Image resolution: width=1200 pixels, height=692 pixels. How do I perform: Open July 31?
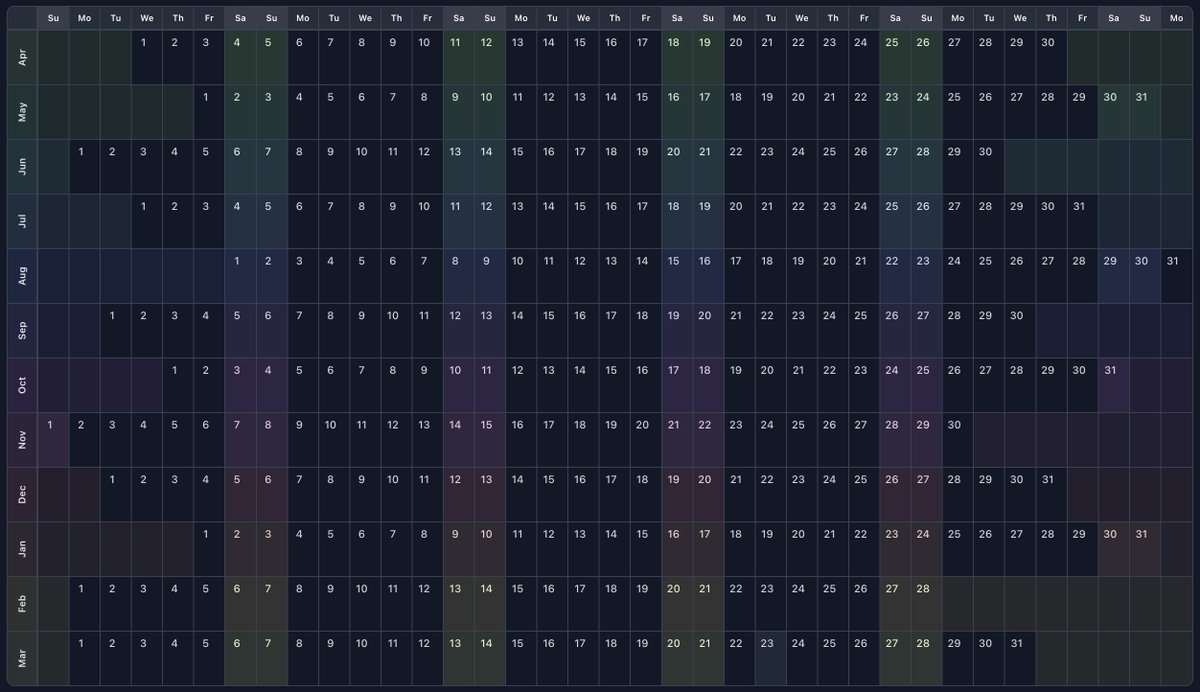coord(1082,221)
